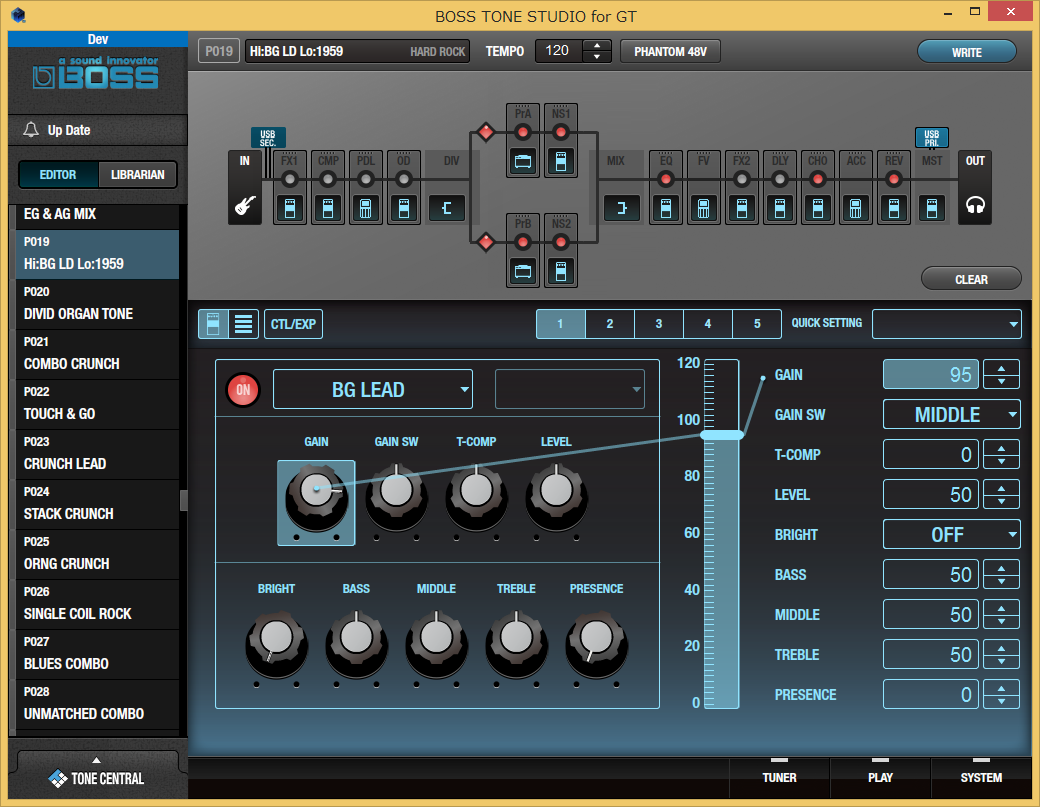Viewport: 1040px width, 807px height.
Task: Click the USB SEC. routing marker
Action: pyautogui.click(x=268, y=138)
